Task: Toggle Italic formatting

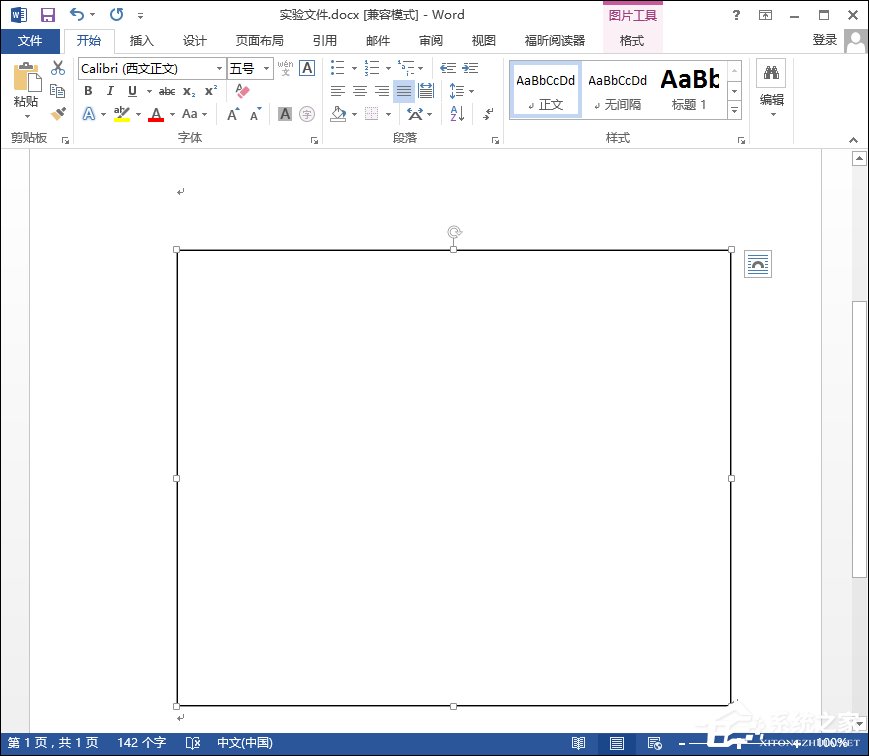Action: [110, 91]
